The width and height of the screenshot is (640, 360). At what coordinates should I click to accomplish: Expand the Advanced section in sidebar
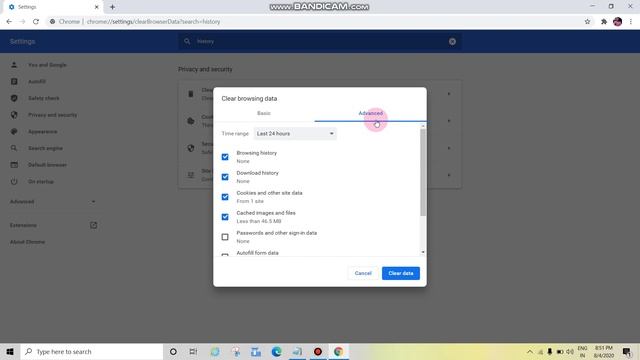(x=53, y=202)
